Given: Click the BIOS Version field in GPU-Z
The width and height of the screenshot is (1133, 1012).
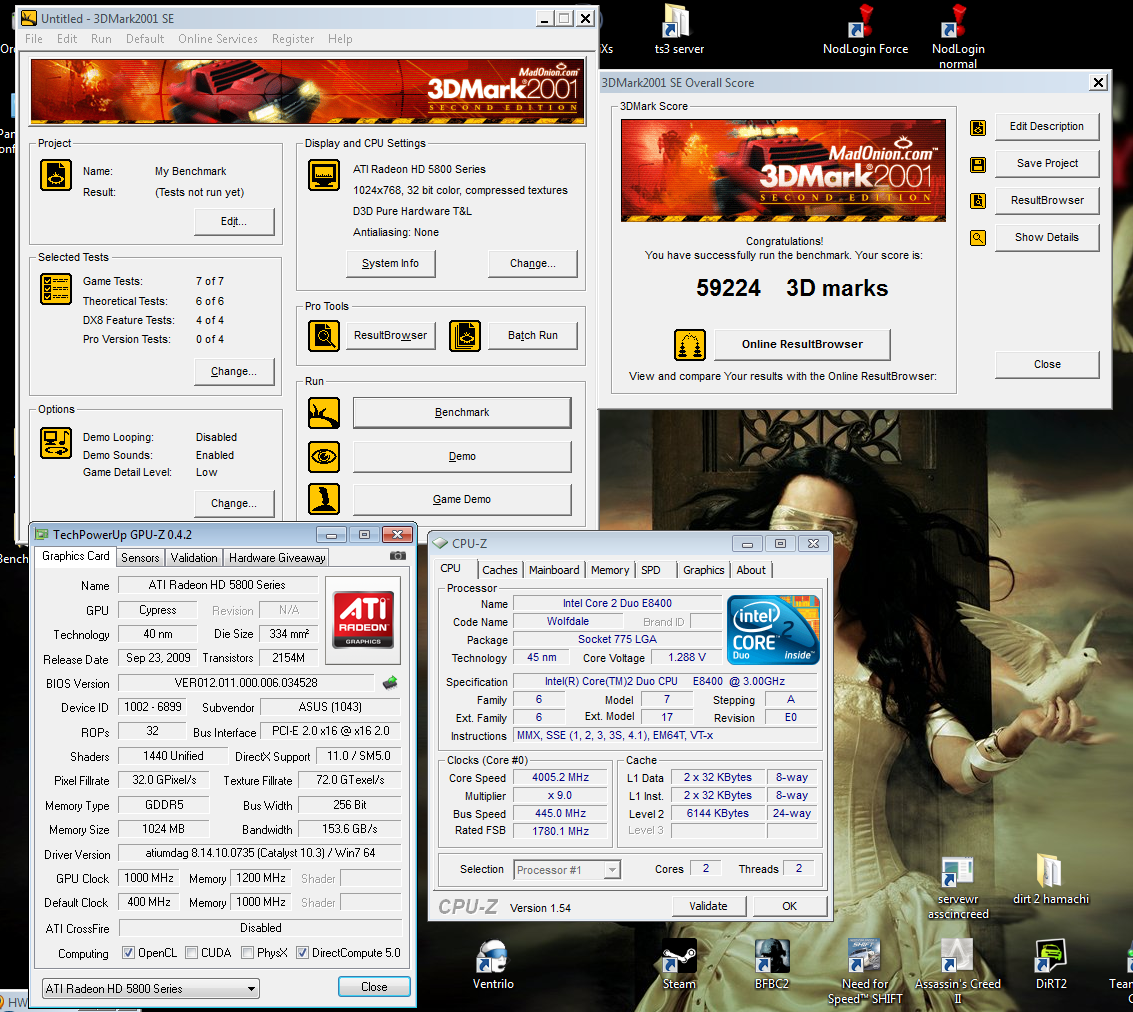Looking at the screenshot, I should click(246, 683).
